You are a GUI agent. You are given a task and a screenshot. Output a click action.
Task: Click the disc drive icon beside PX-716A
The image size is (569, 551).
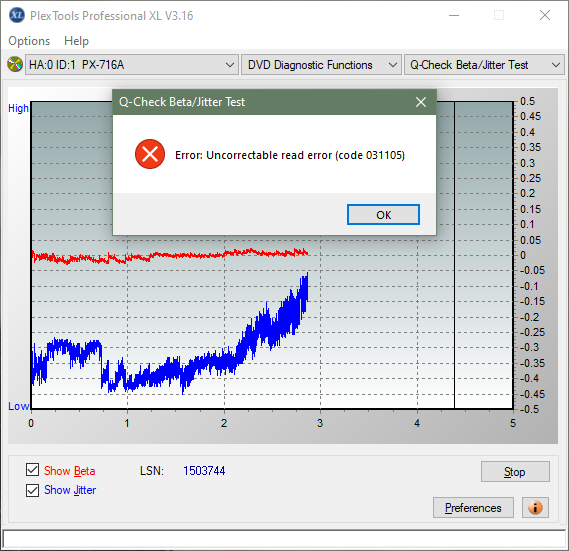tap(15, 65)
